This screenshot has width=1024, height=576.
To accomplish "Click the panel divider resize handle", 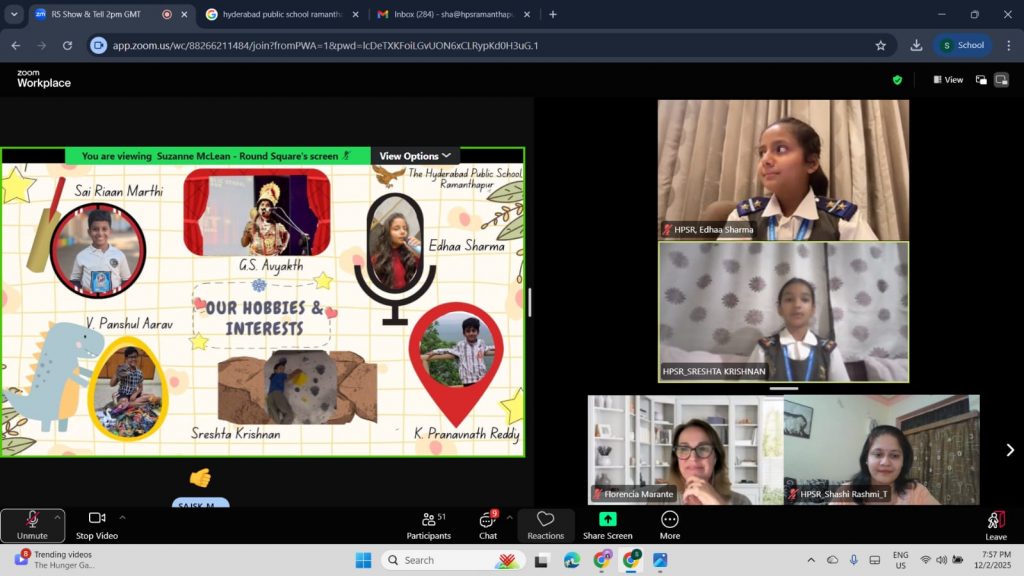I will pos(529,302).
